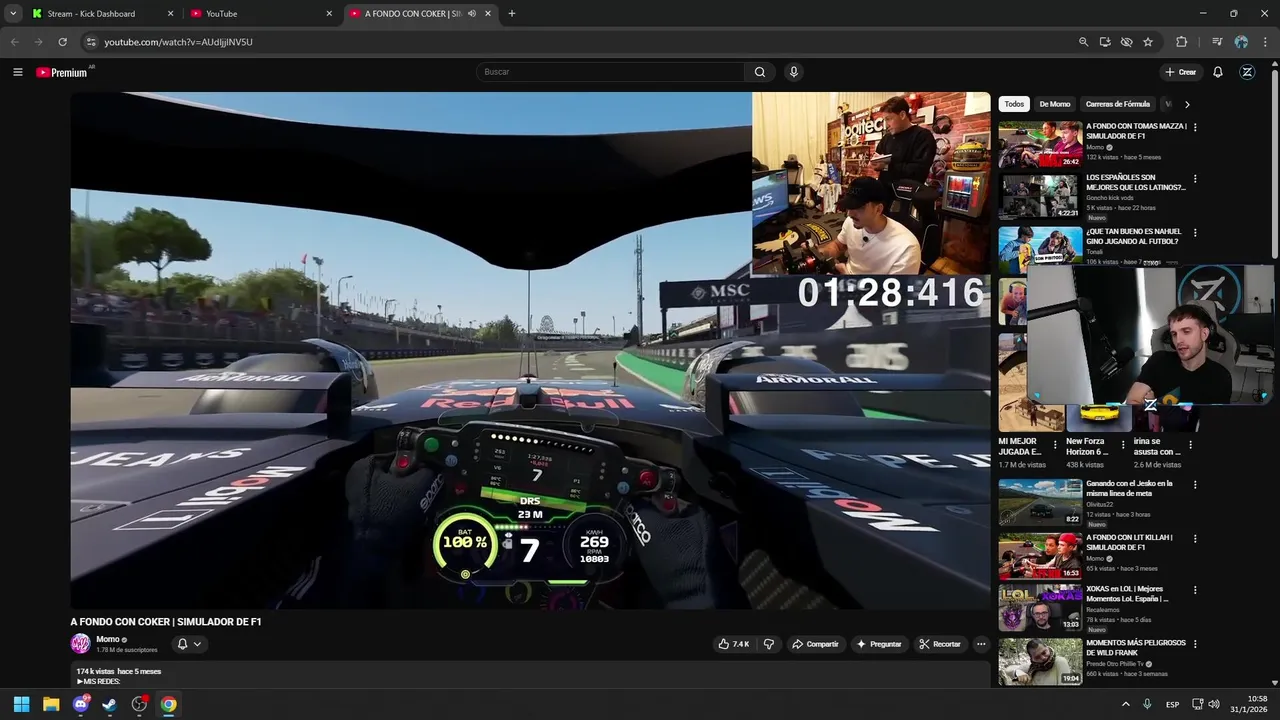Install app icon in address bar
1280x720 pixels.
pos(1105,42)
